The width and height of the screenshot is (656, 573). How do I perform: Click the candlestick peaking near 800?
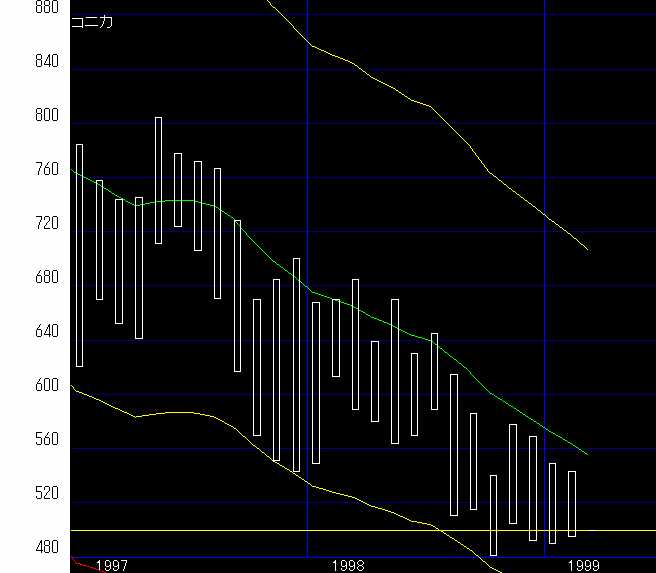pos(158,180)
